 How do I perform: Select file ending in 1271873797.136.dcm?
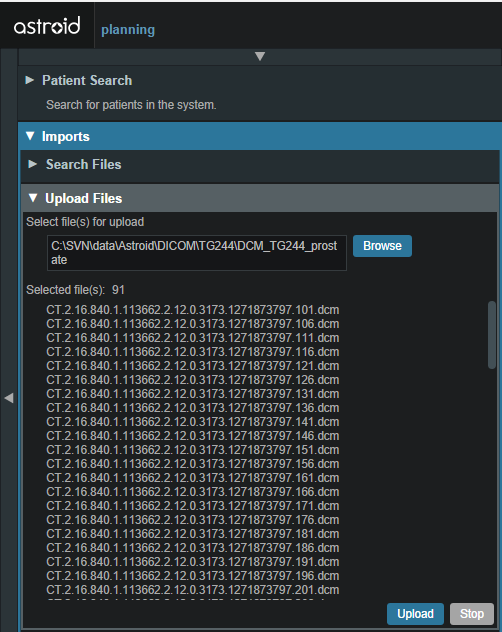[193, 408]
